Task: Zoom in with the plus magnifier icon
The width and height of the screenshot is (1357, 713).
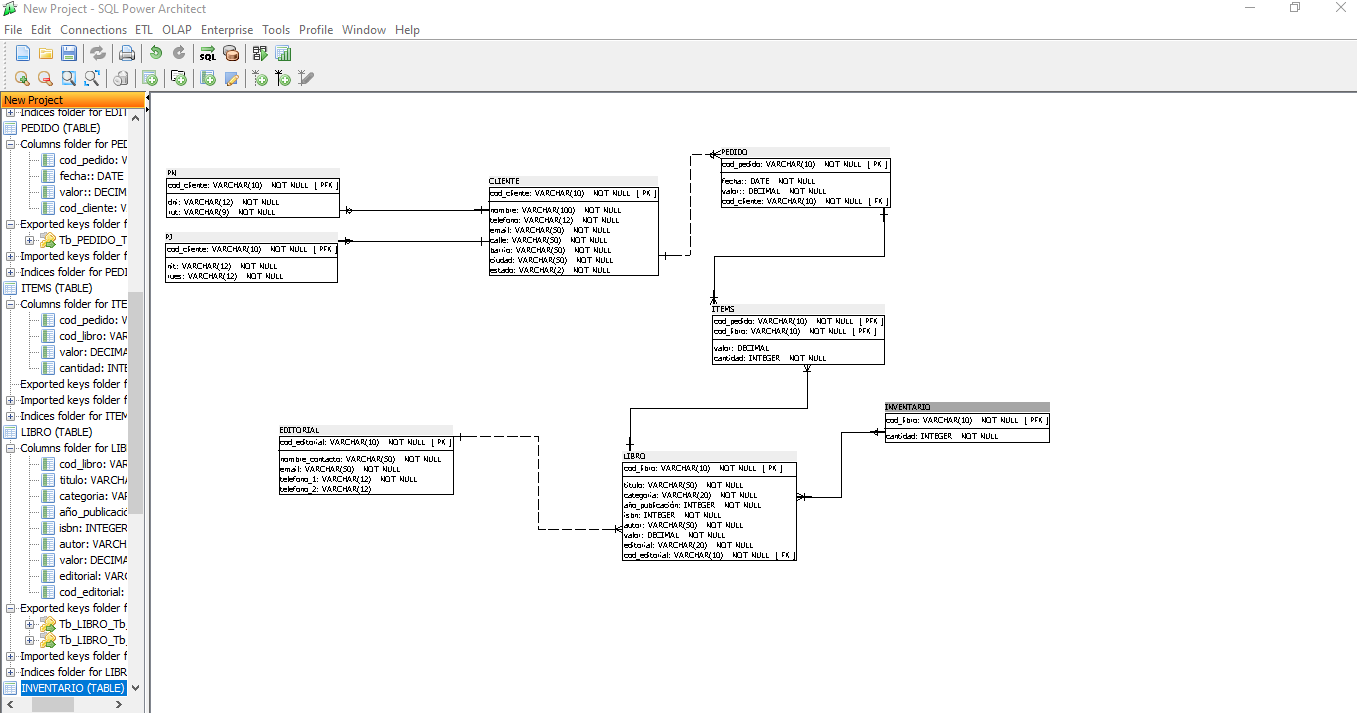Action: coord(22,78)
